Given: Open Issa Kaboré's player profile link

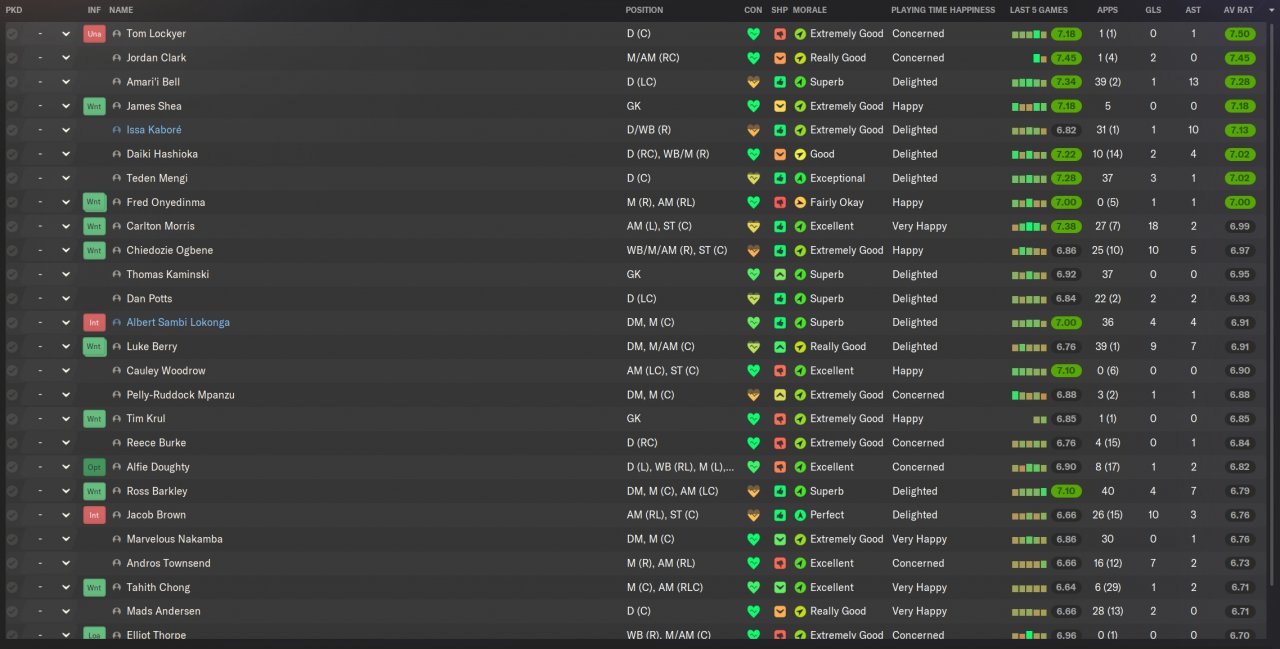Looking at the screenshot, I should 154,130.
